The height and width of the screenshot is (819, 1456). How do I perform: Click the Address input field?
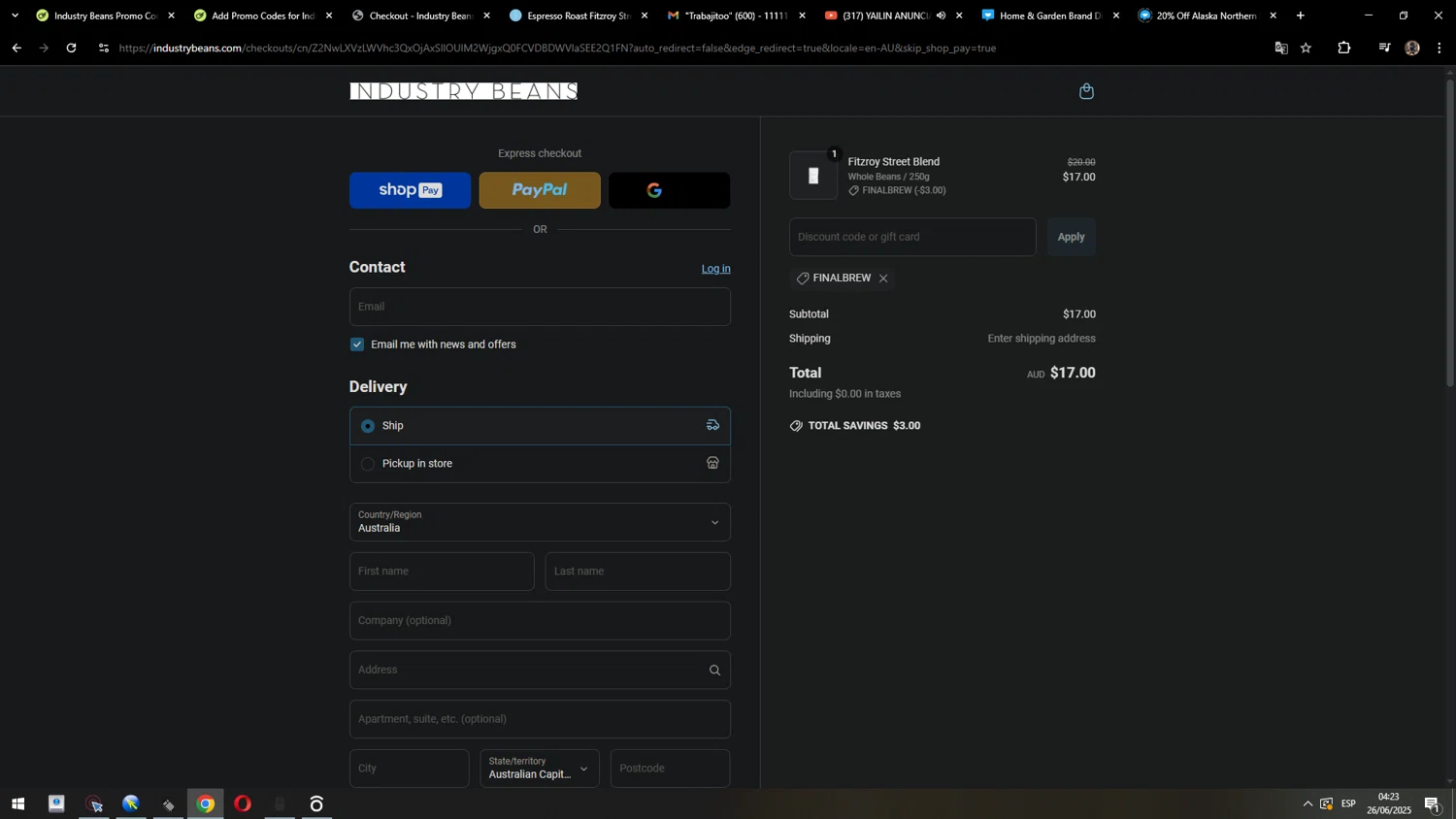(x=540, y=671)
